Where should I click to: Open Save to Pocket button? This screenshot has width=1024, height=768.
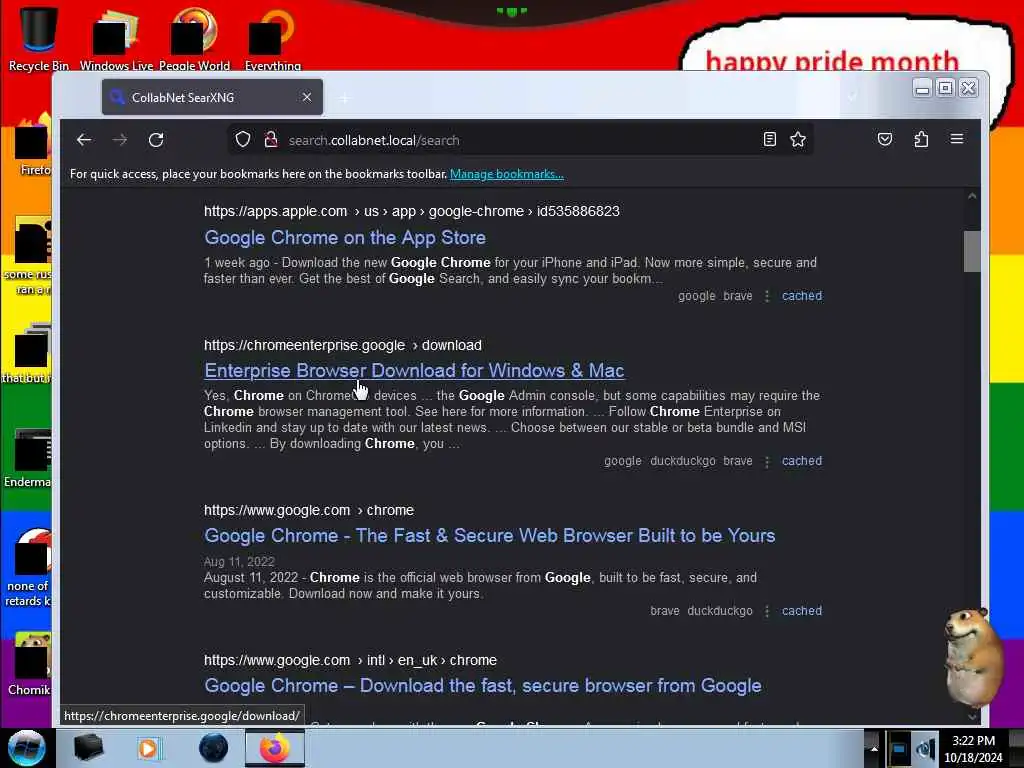pyautogui.click(x=885, y=139)
